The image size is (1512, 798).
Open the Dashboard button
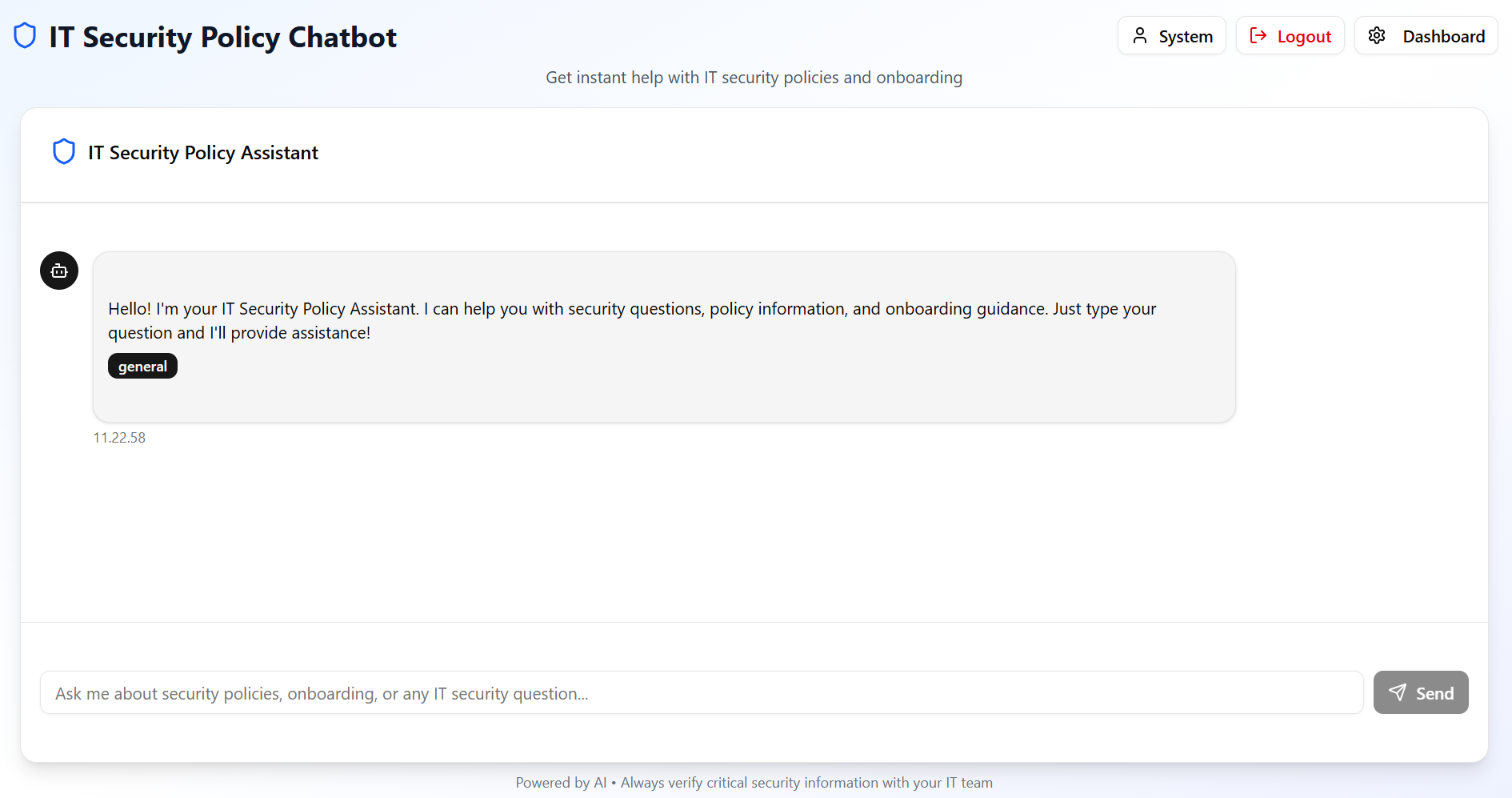1426,36
